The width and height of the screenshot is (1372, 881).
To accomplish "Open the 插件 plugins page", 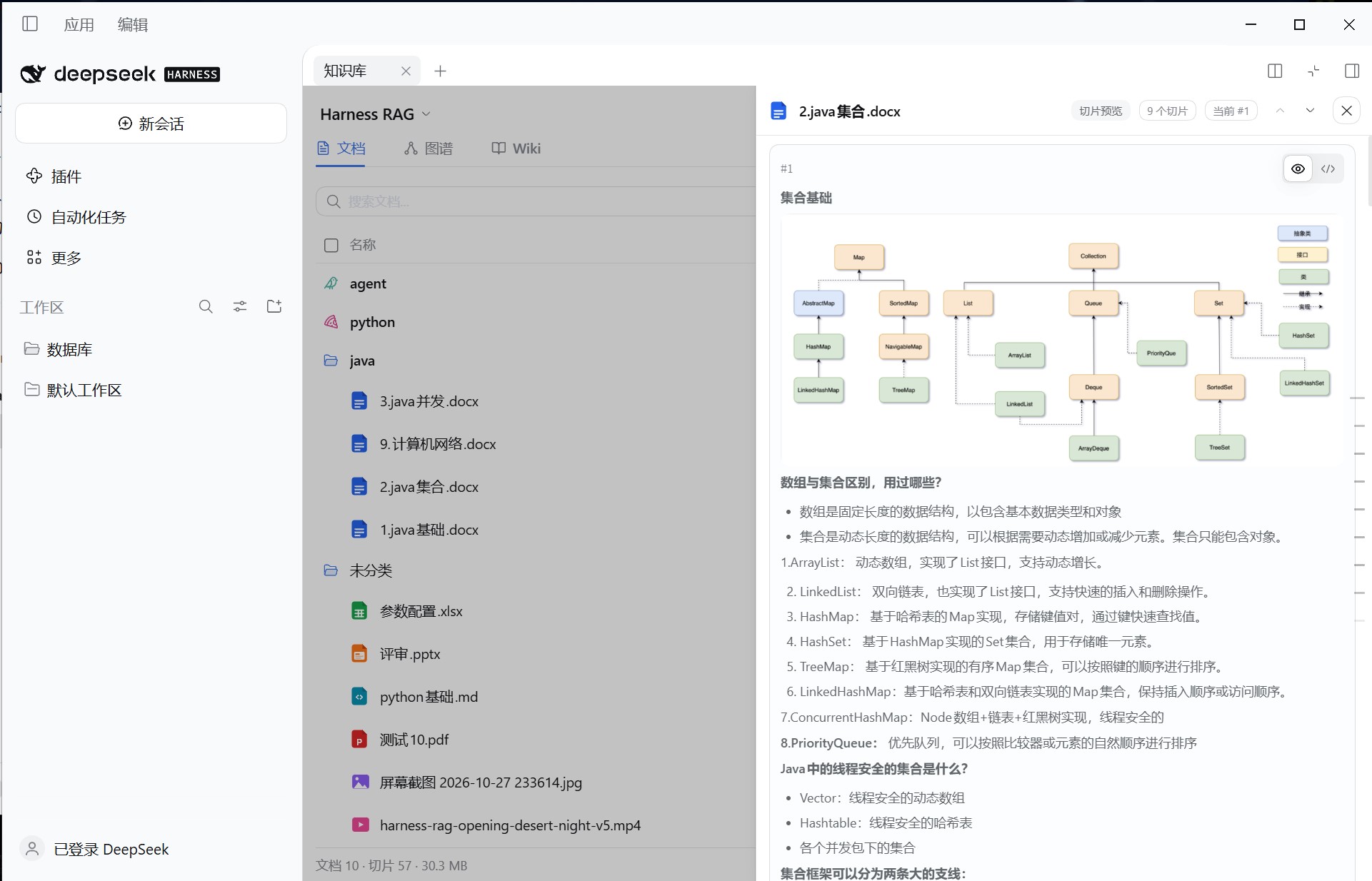I will (x=54, y=176).
